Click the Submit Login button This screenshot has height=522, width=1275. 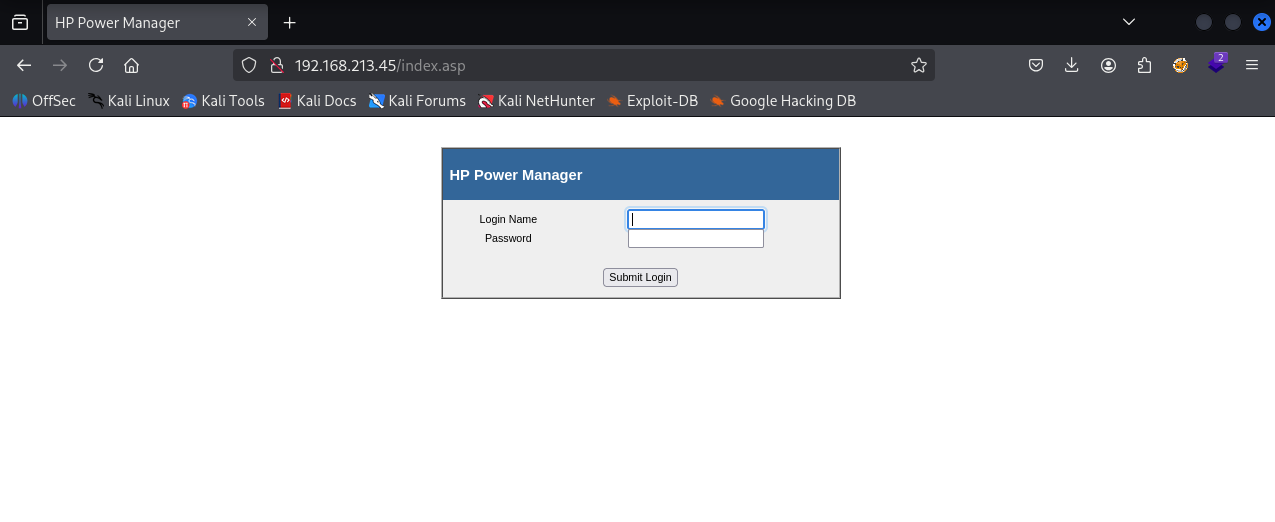(640, 277)
